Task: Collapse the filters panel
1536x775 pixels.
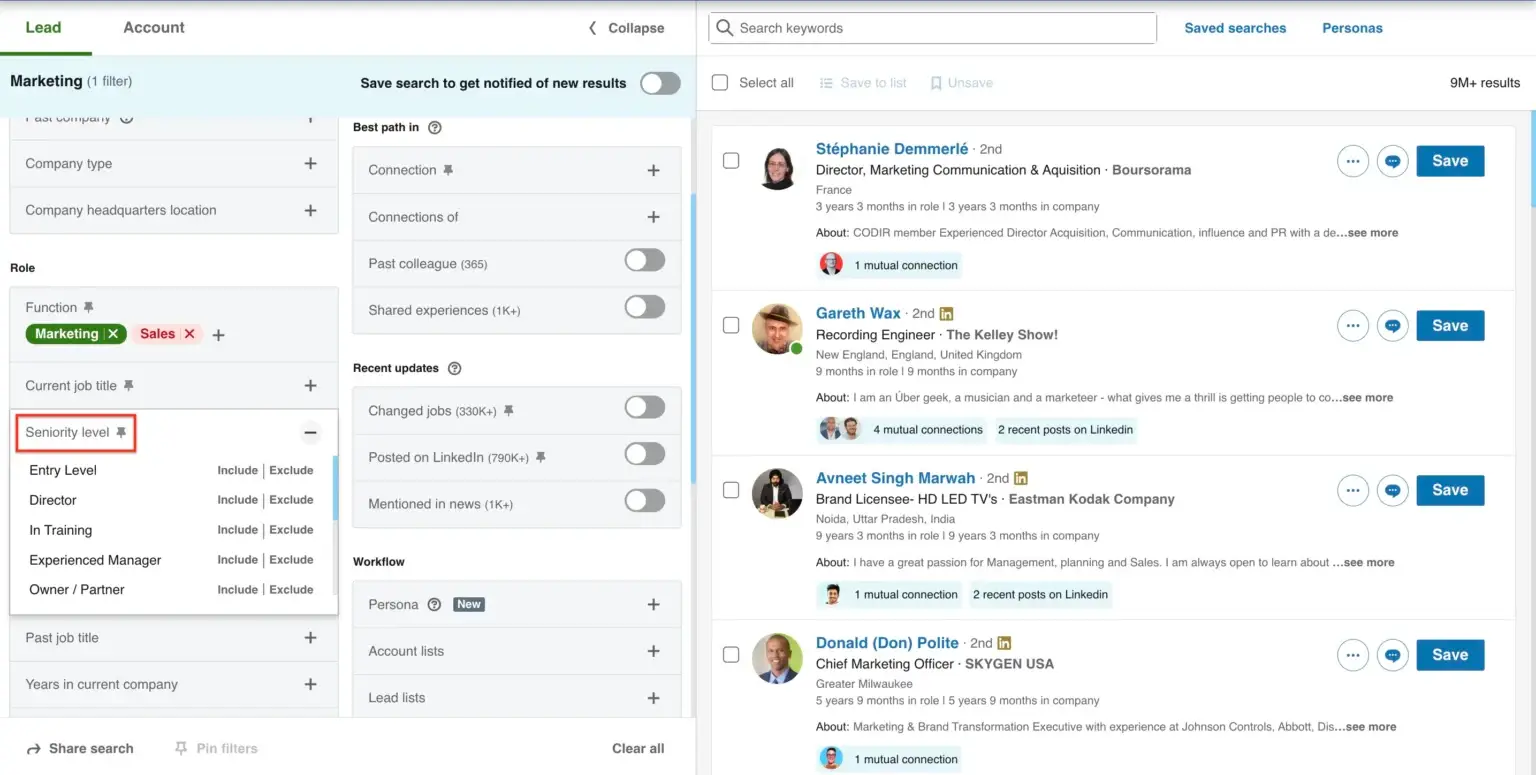Action: (x=626, y=28)
